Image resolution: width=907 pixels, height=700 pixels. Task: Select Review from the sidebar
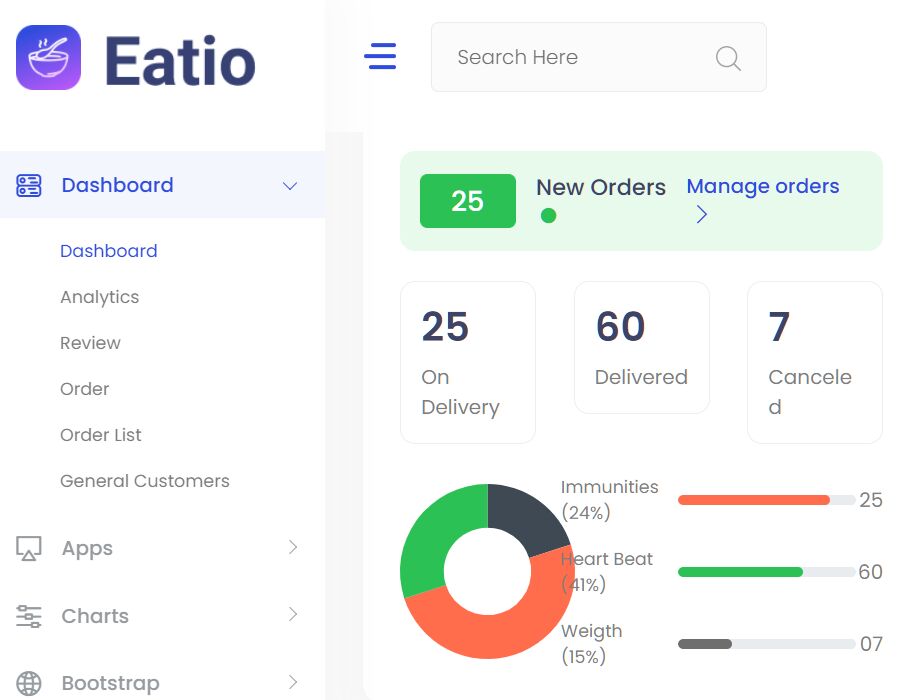[90, 343]
